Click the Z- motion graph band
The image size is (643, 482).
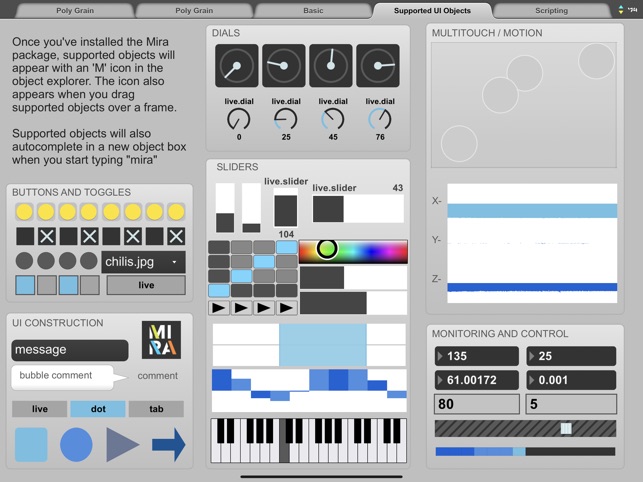pyautogui.click(x=532, y=287)
